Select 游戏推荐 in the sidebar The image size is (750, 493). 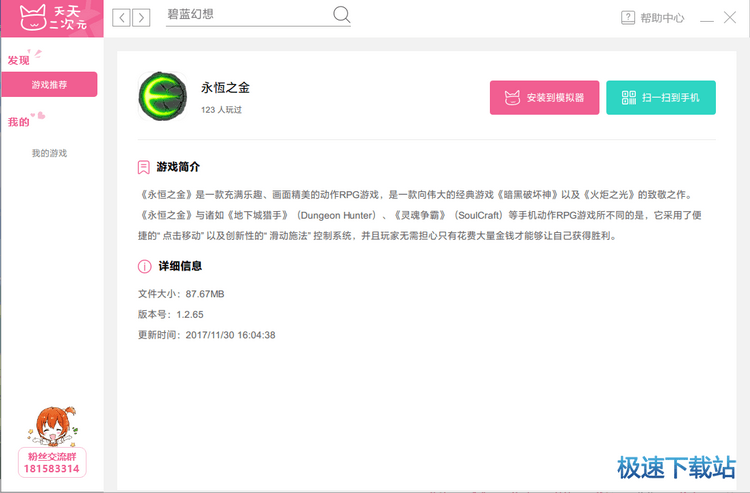(49, 85)
